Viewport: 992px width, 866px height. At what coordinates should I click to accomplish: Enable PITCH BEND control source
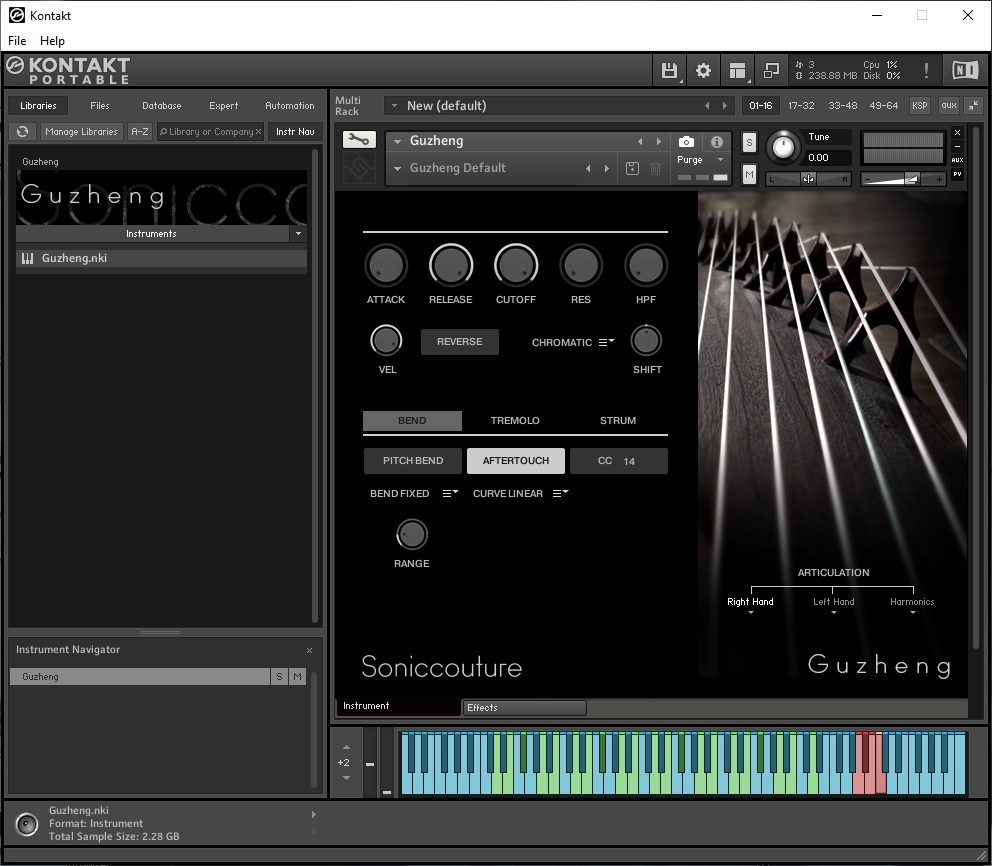pos(413,461)
